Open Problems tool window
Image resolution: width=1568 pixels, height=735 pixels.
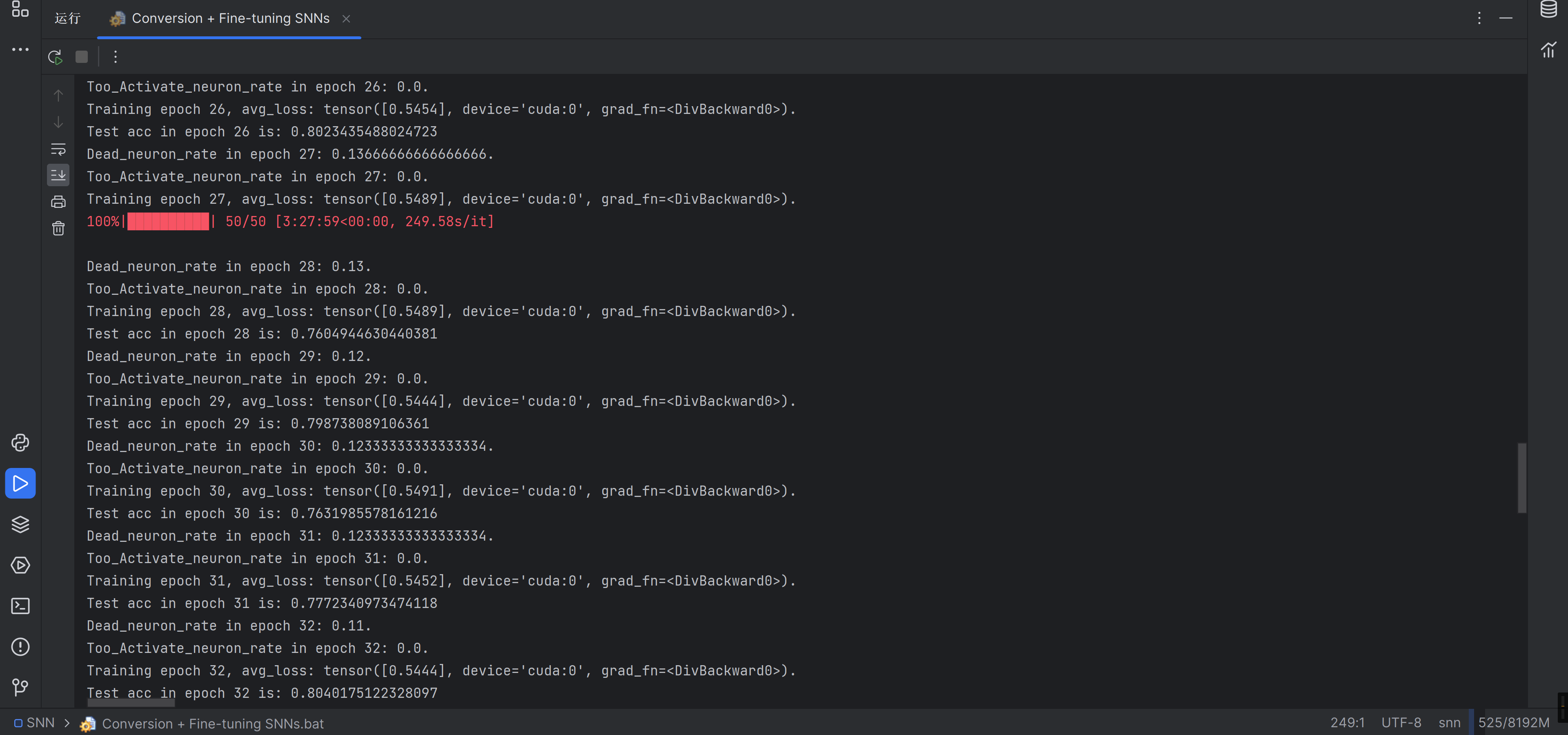coord(20,647)
